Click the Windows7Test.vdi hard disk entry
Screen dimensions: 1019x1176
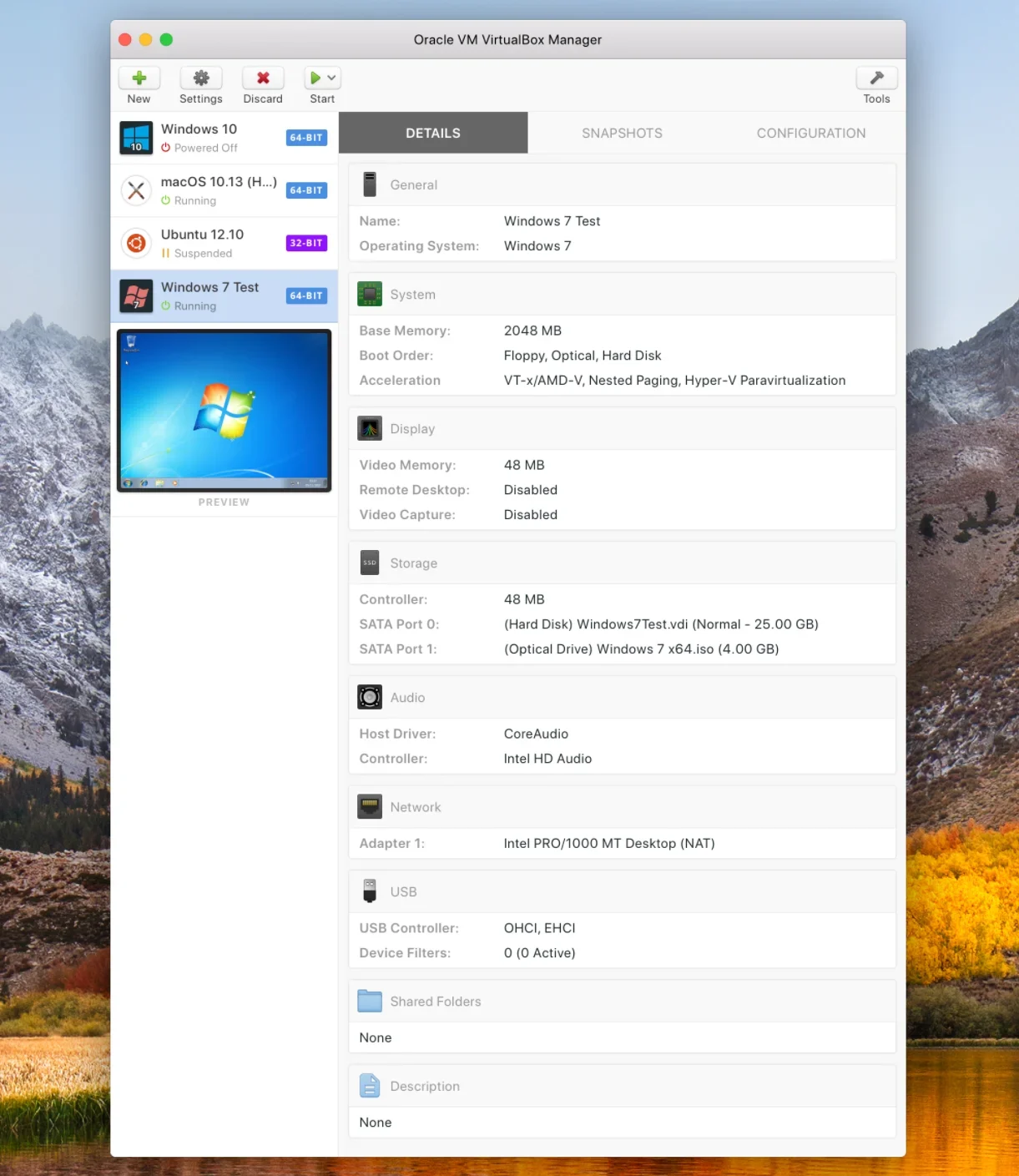661,624
